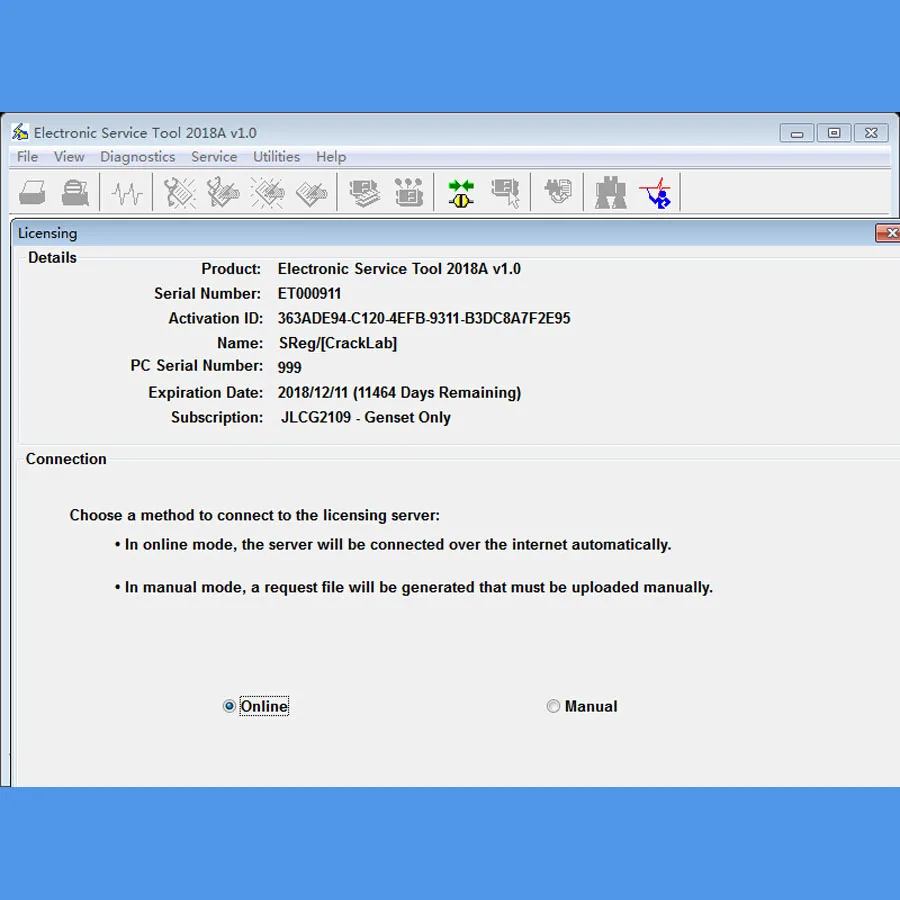Click the Activation ID value 363ADE94-C120-4EFB-9311-B3DC8A7F2E95

pos(424,319)
